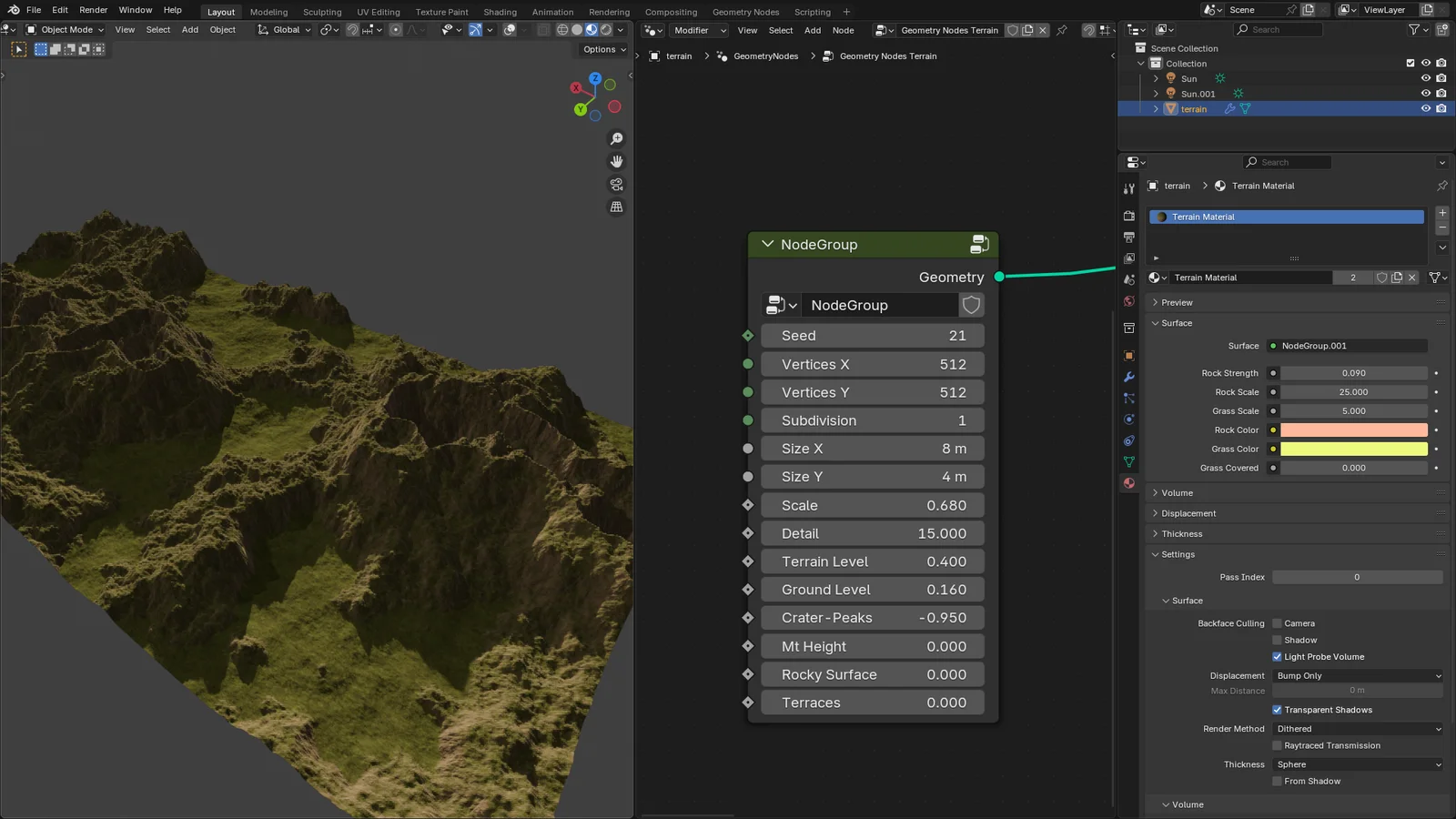Click the yellow Grass Color swatch
Screen dimensions: 1456x819
(1353, 449)
